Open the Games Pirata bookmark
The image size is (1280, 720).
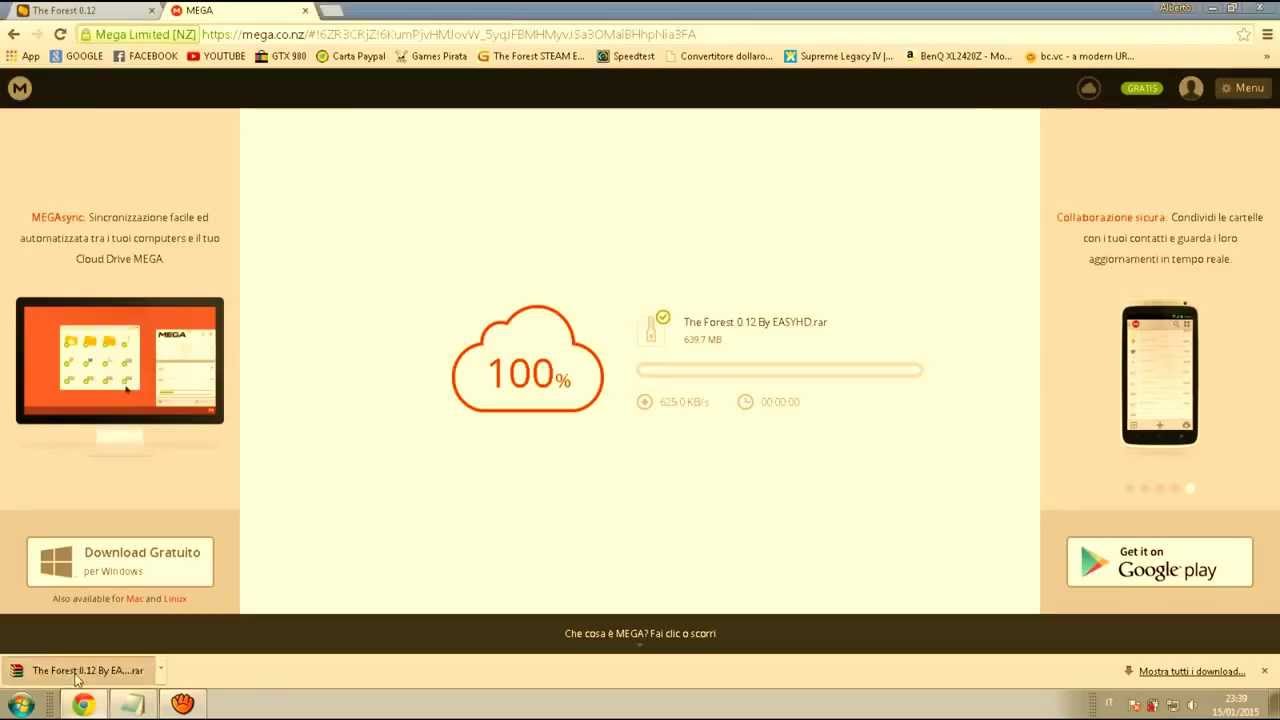[431, 56]
